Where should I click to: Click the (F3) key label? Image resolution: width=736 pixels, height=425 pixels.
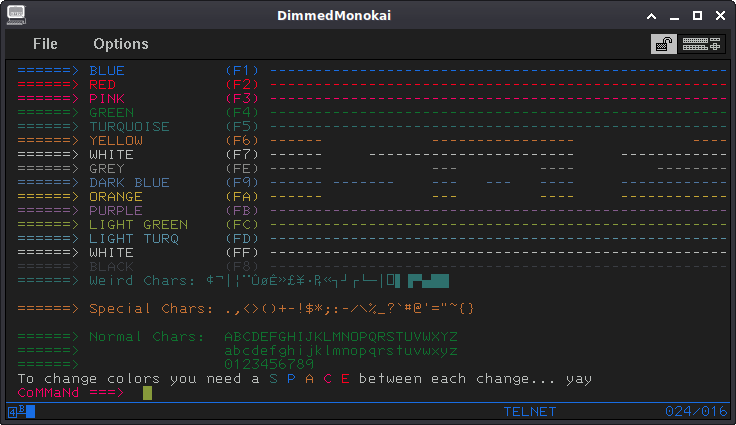[242, 99]
